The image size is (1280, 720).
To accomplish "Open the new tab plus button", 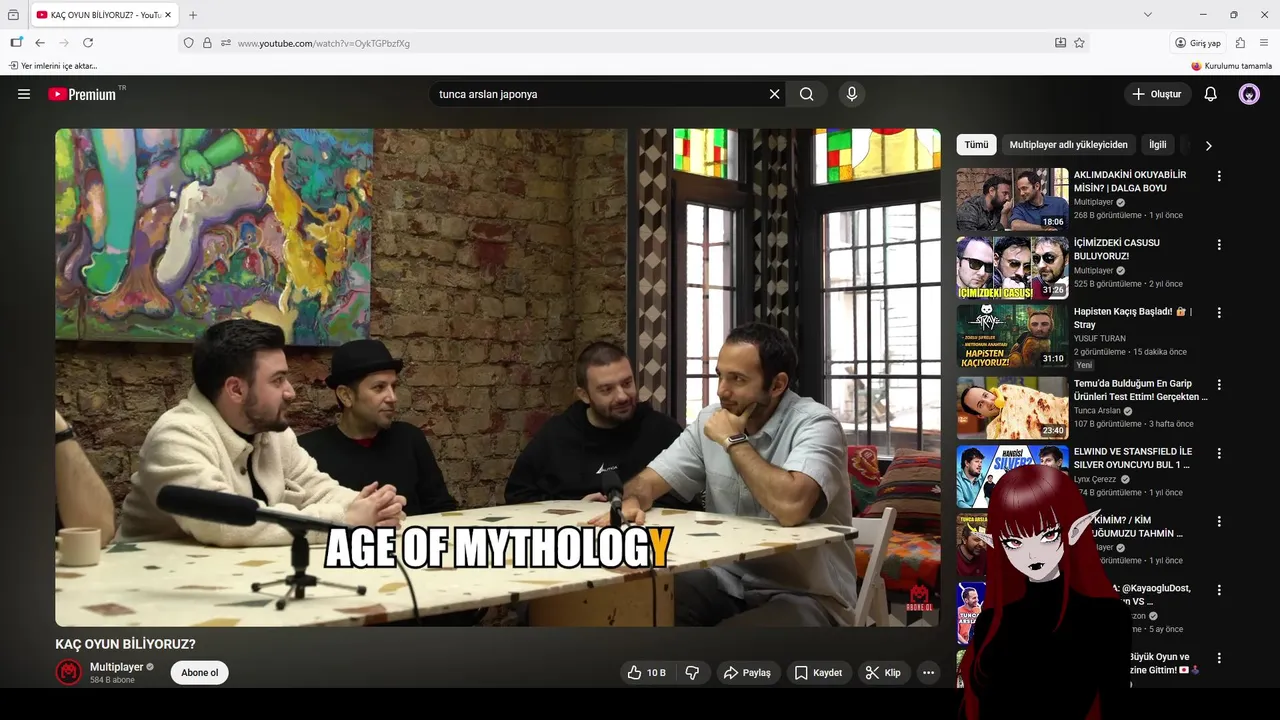I will [193, 15].
